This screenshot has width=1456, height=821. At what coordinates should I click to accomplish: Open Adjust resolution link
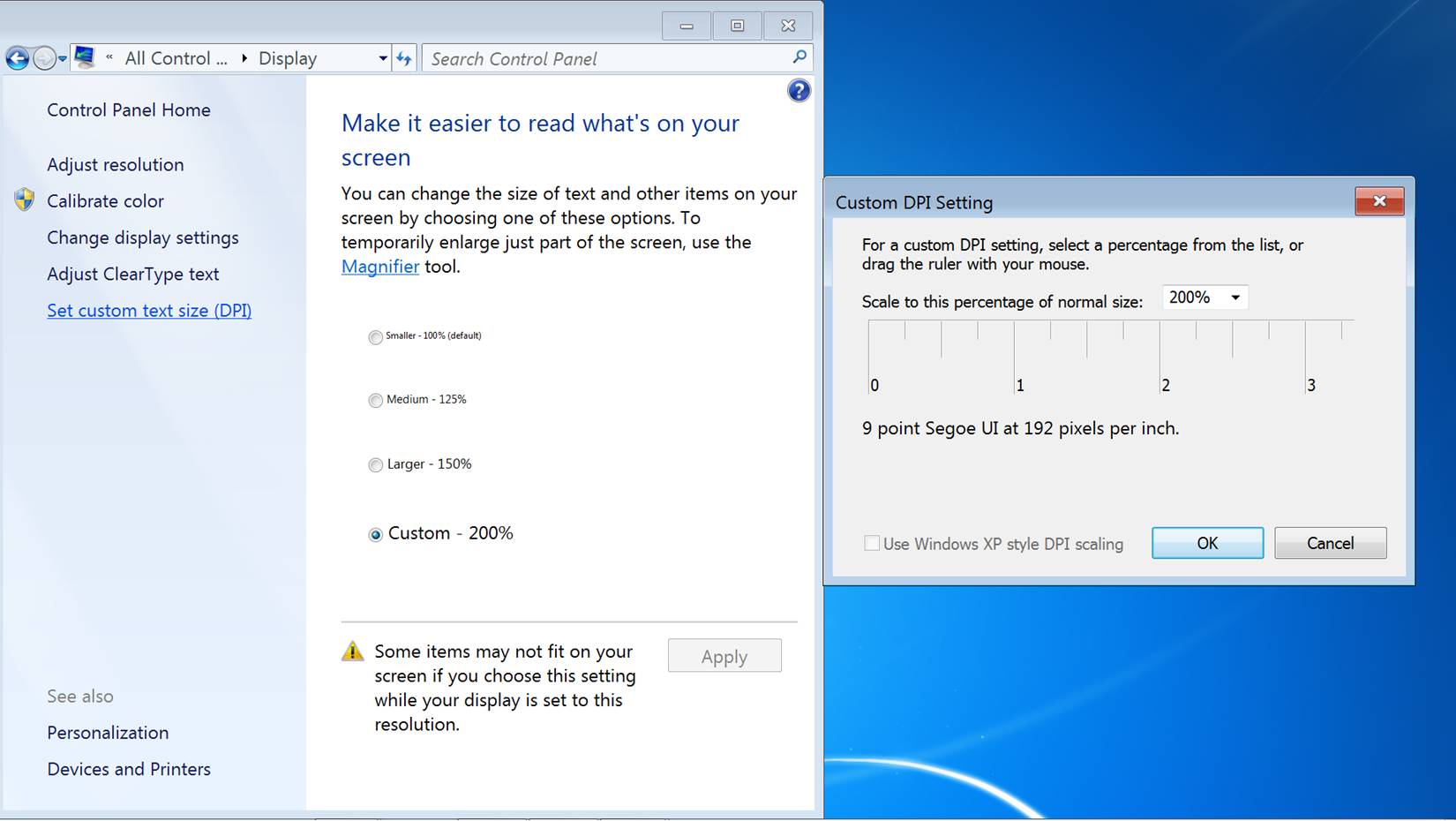point(116,164)
